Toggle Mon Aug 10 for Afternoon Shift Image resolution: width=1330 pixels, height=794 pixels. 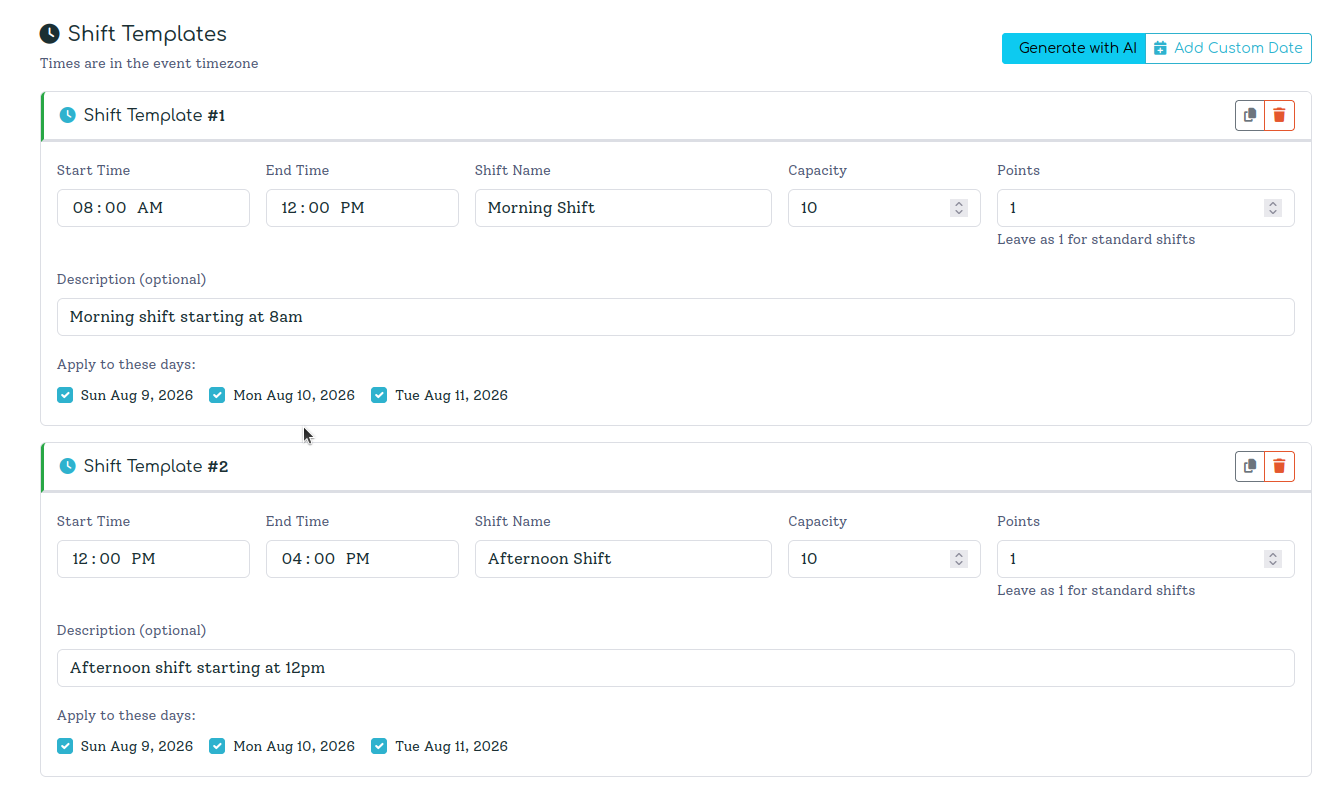pyautogui.click(x=217, y=746)
